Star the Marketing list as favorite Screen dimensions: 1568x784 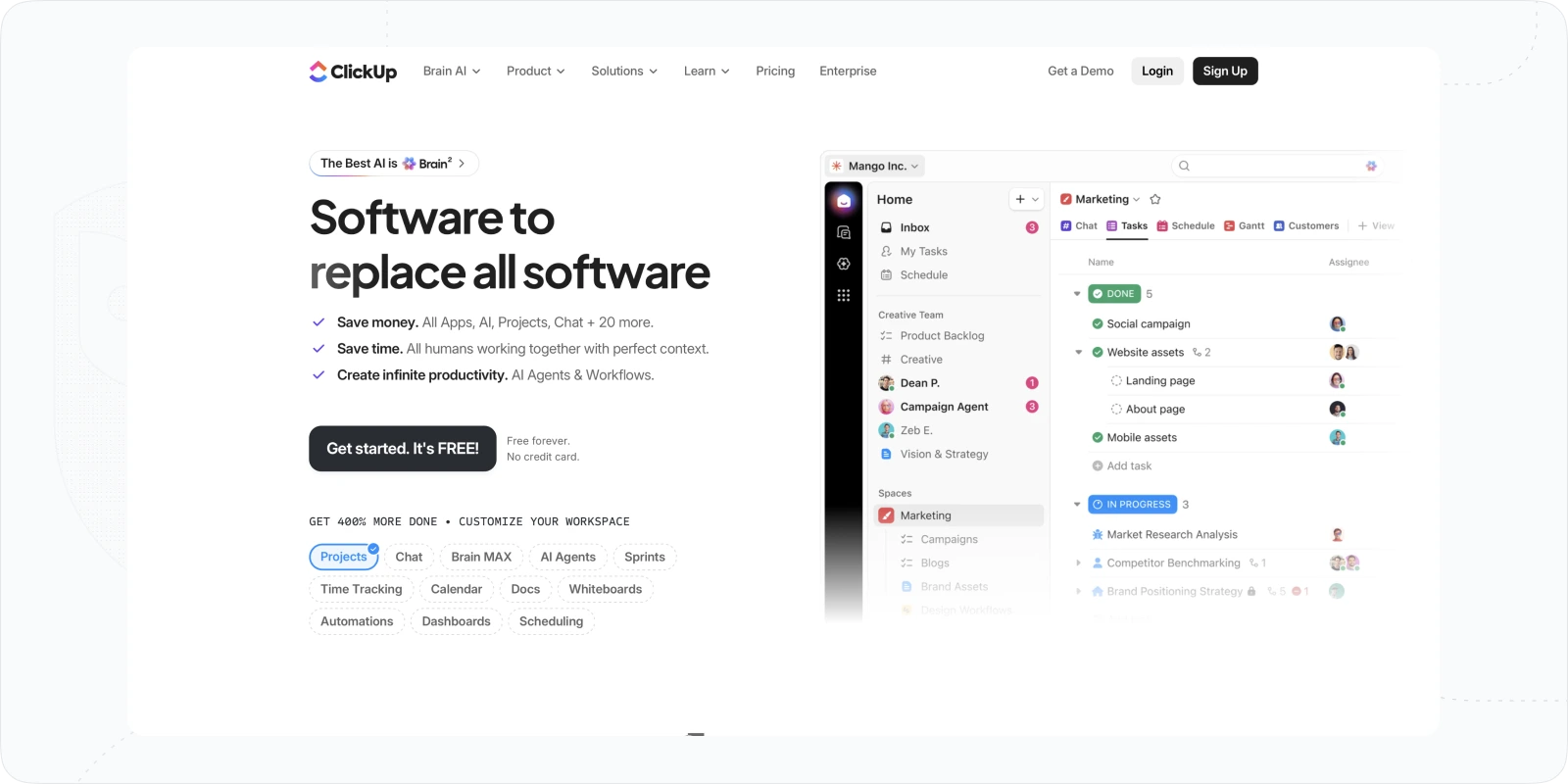pyautogui.click(x=1155, y=199)
